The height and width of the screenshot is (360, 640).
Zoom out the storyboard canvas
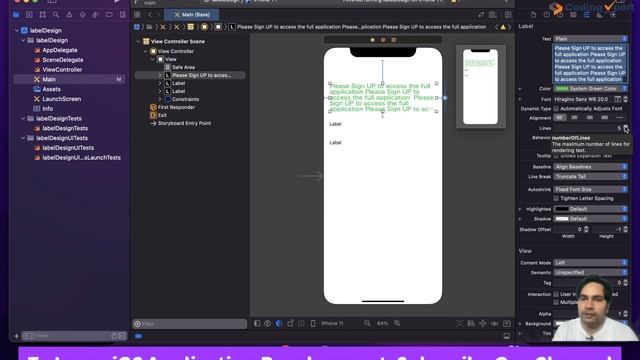367,323
